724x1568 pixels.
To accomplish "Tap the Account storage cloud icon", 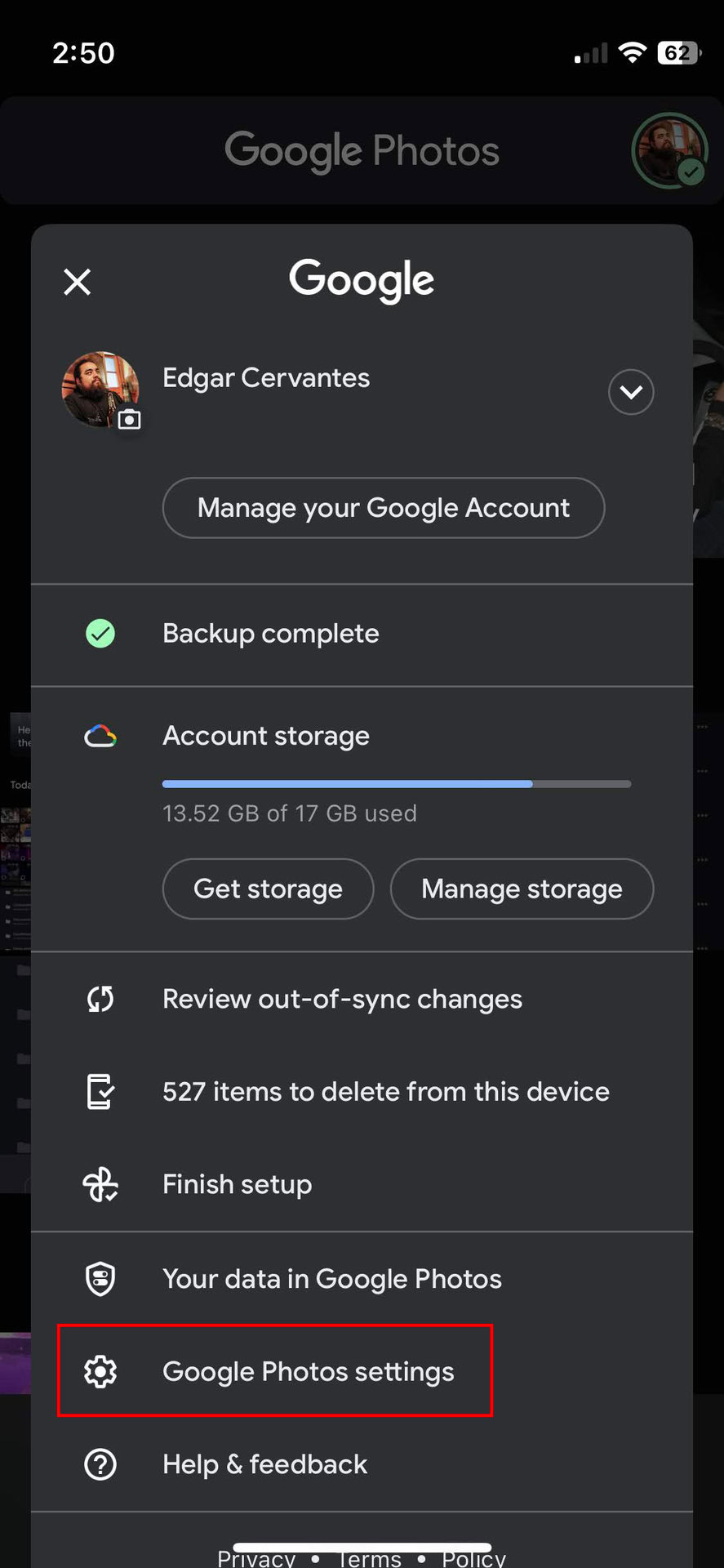I will [100, 737].
